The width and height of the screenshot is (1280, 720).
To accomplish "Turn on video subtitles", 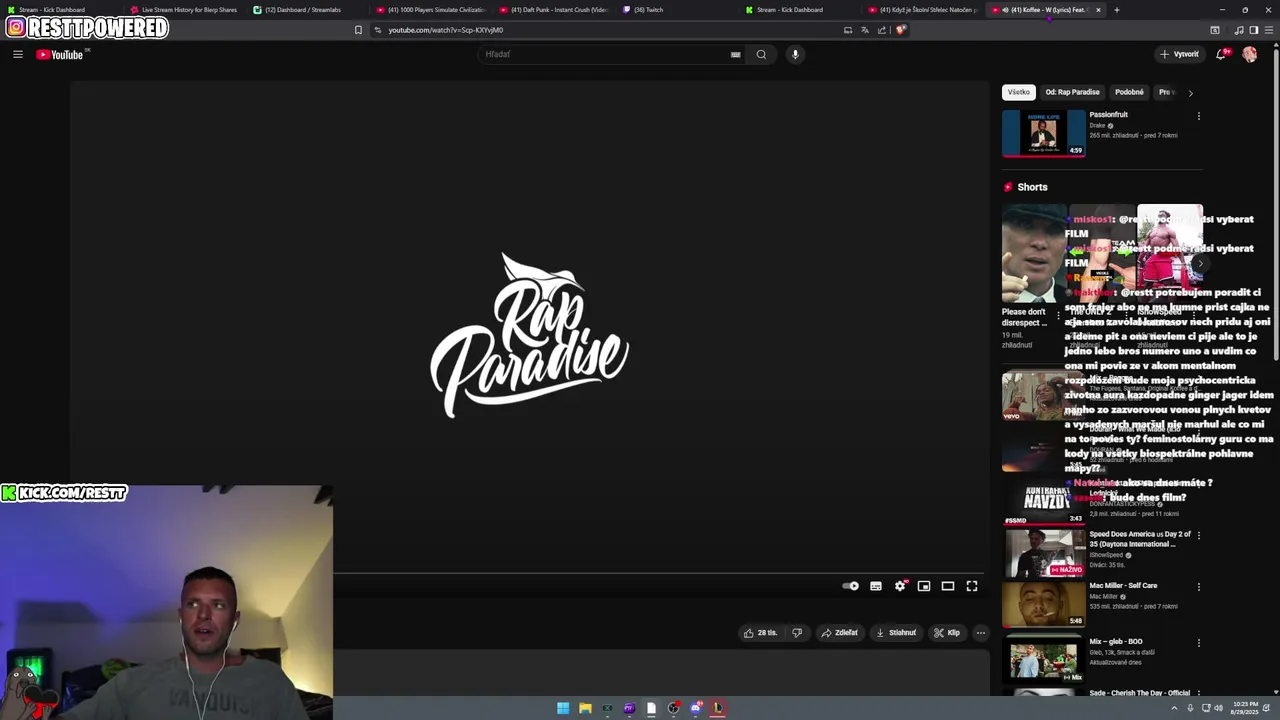I will 876,586.
